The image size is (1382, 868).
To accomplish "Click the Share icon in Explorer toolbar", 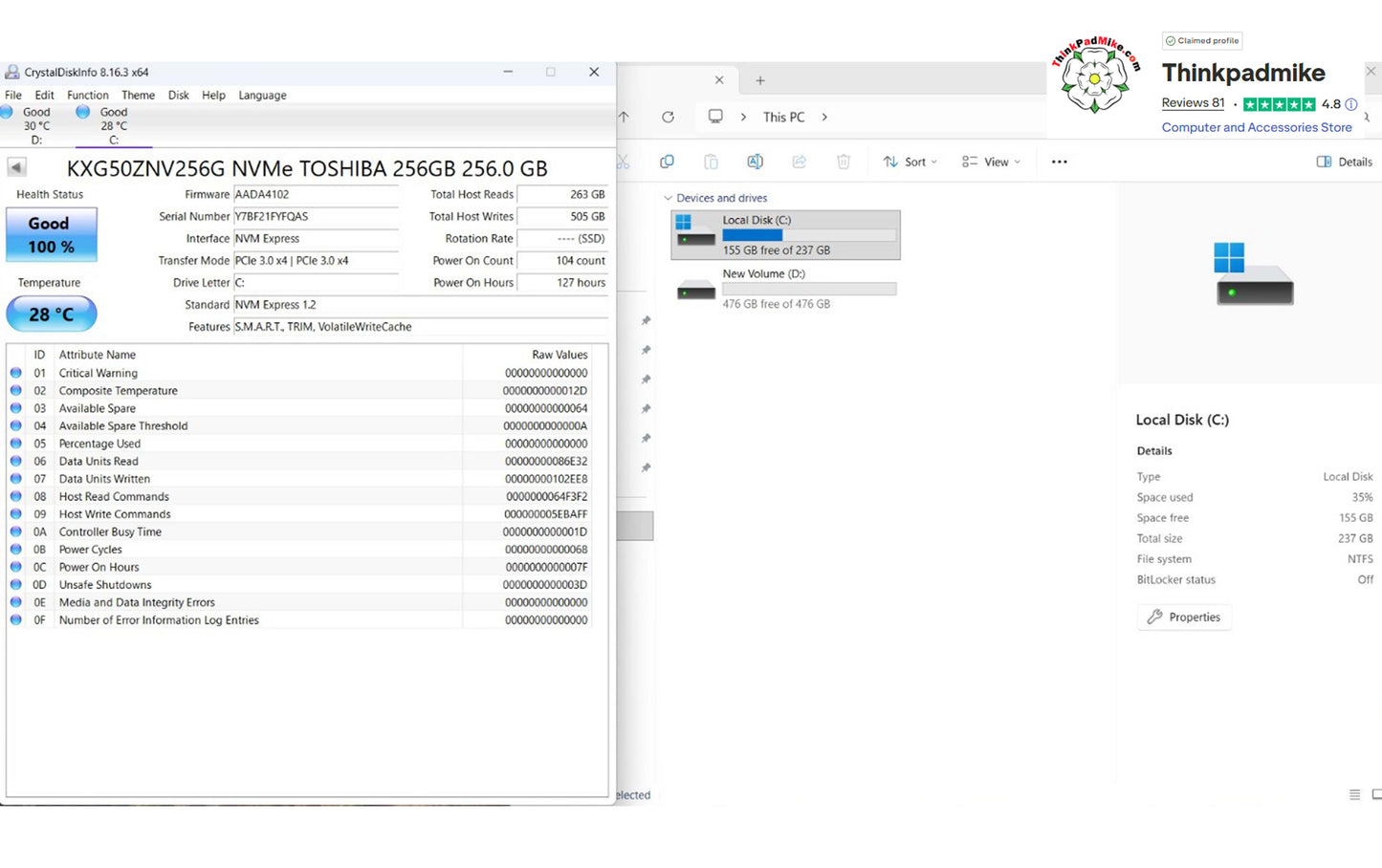I will pos(799,162).
